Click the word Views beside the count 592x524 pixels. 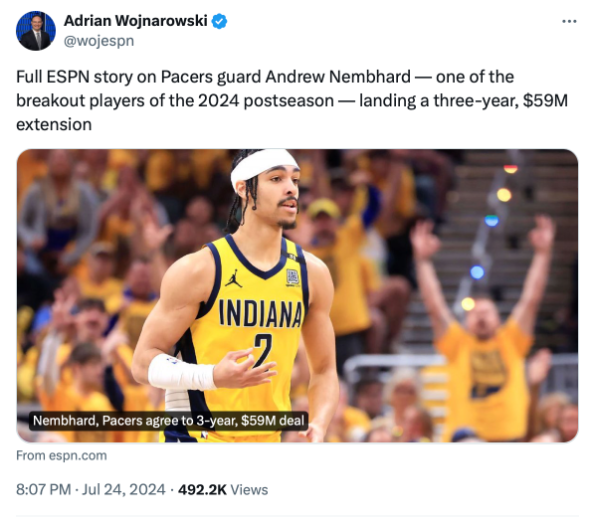(249, 490)
